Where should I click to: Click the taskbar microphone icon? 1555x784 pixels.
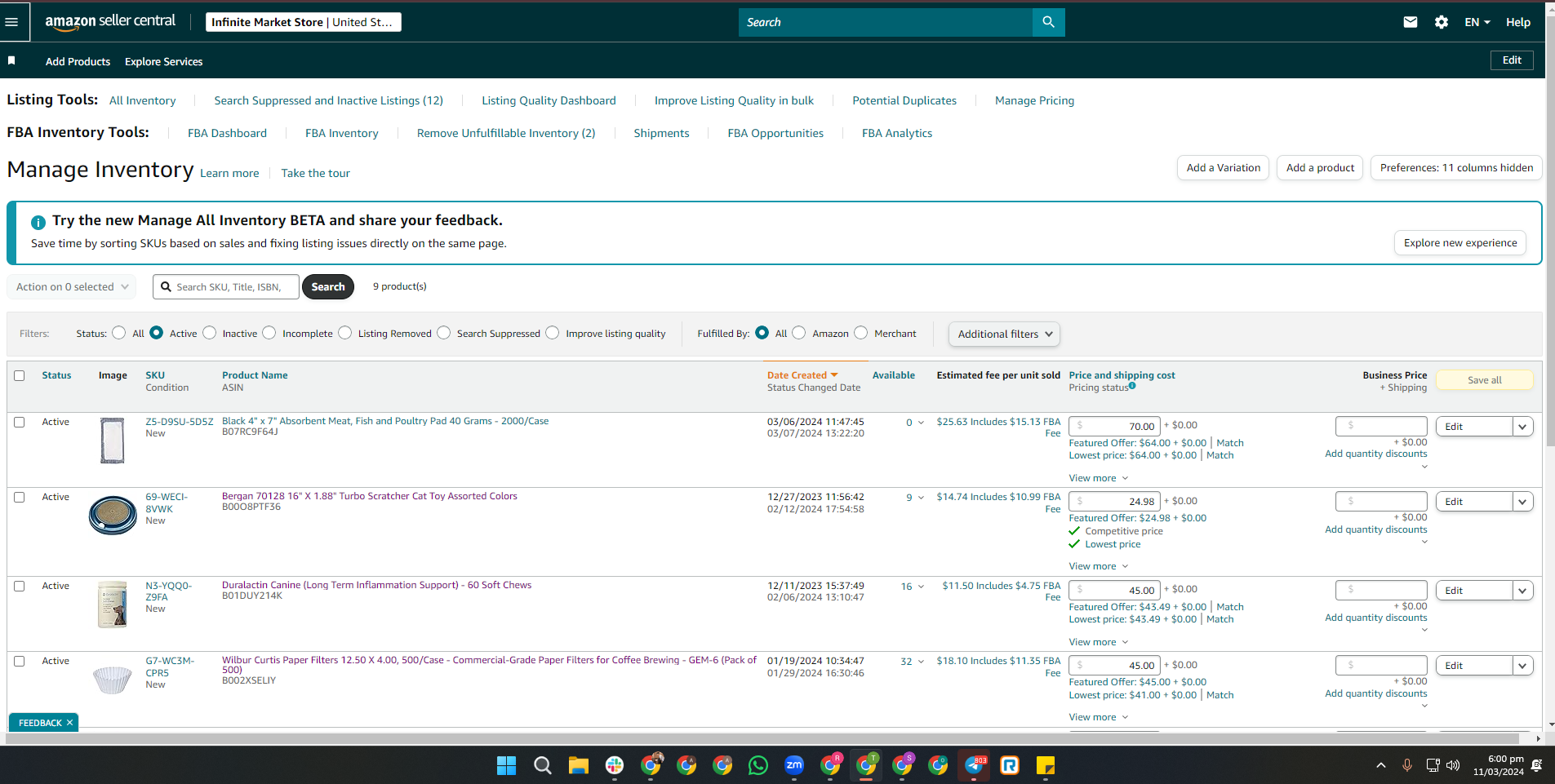pyautogui.click(x=1407, y=765)
